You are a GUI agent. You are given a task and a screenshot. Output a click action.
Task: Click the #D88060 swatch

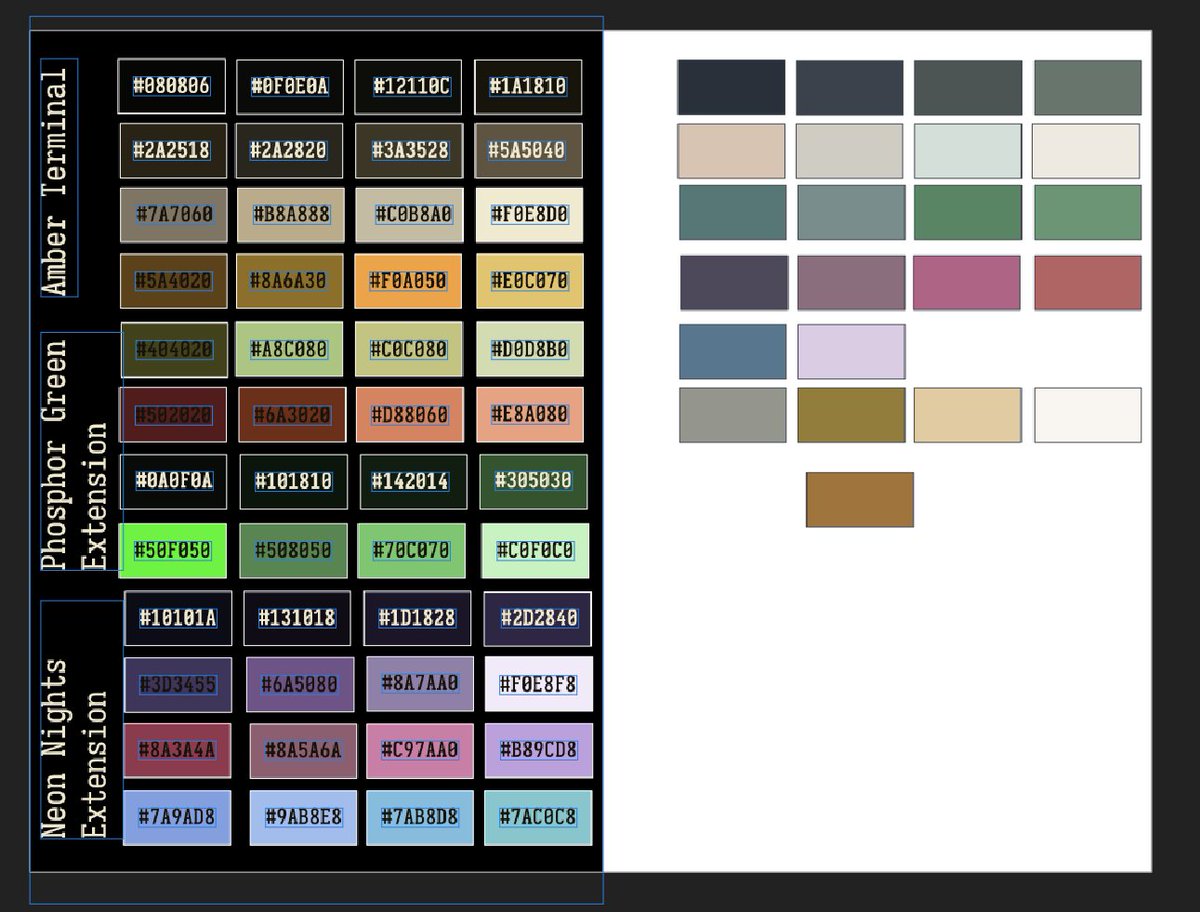410,414
